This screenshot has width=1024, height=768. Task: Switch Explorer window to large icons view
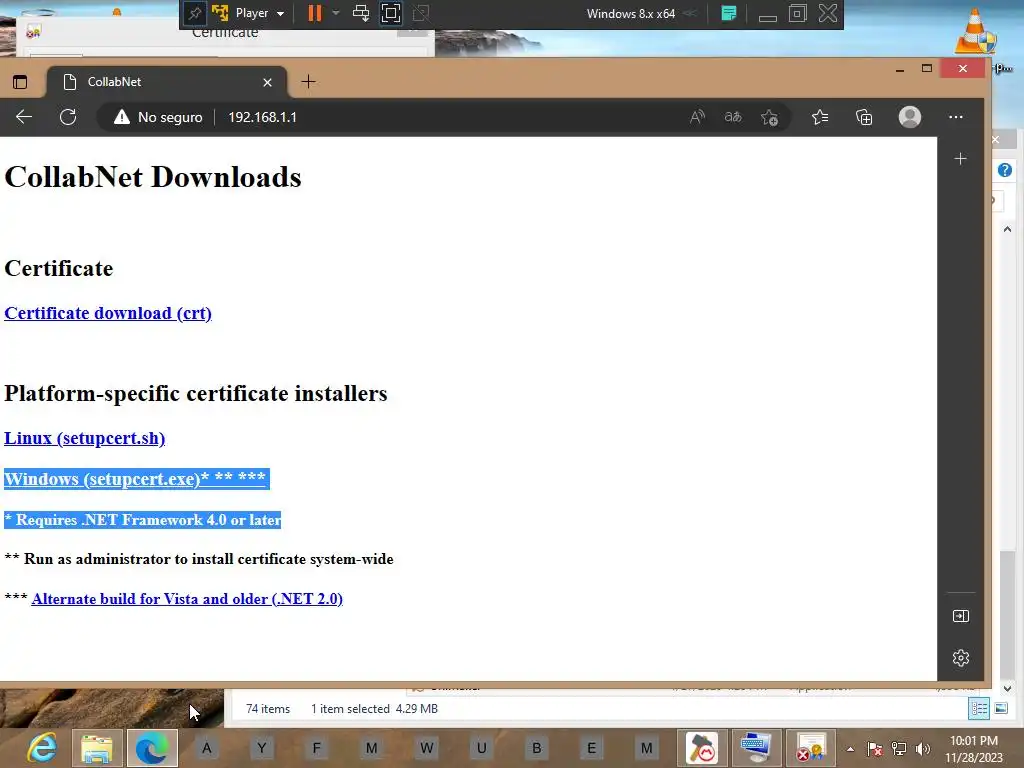[1001, 709]
